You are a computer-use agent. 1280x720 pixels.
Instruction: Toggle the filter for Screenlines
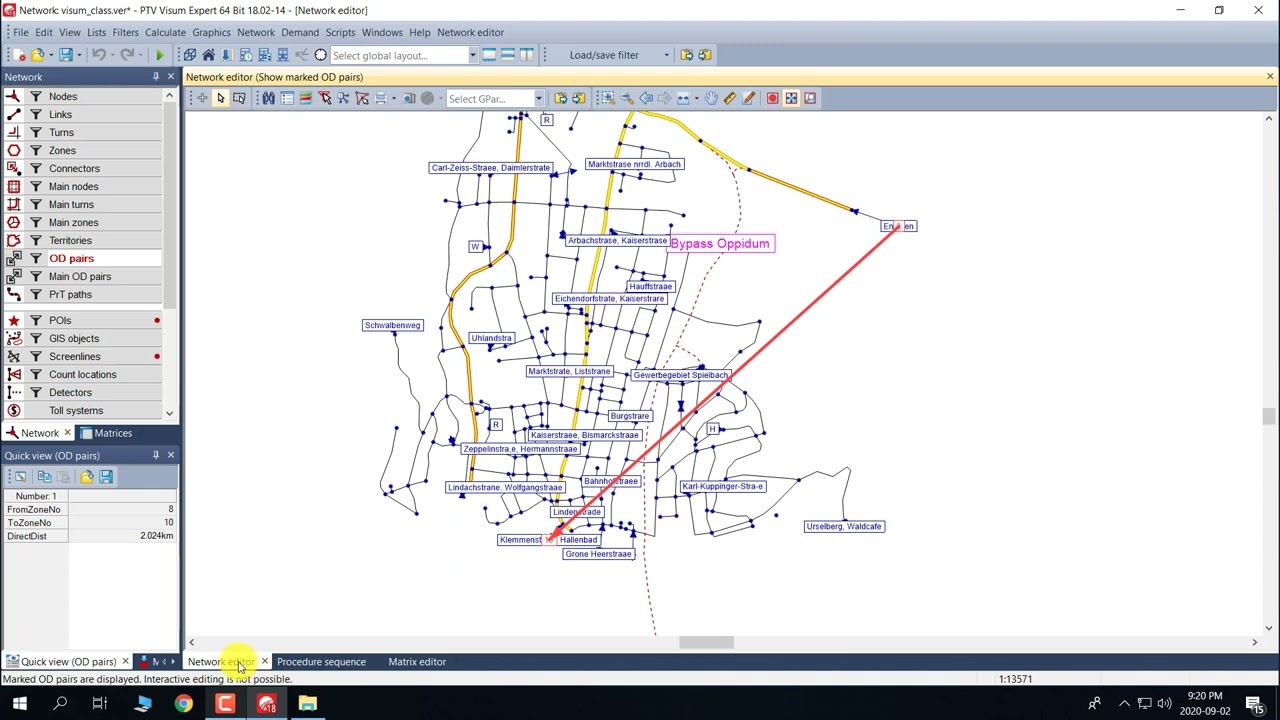pyautogui.click(x=35, y=356)
